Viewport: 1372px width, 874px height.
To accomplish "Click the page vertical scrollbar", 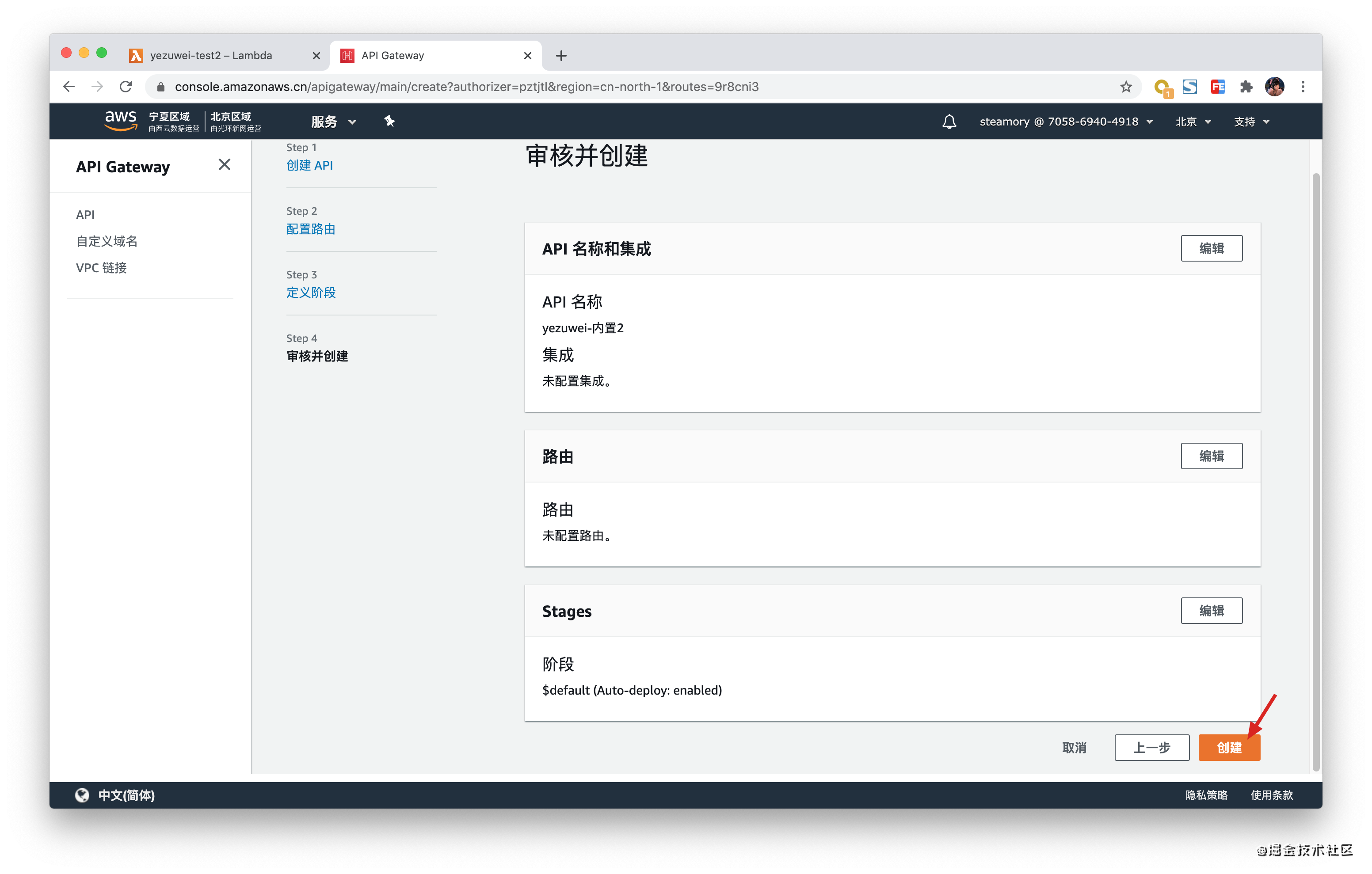I will click(x=1315, y=467).
